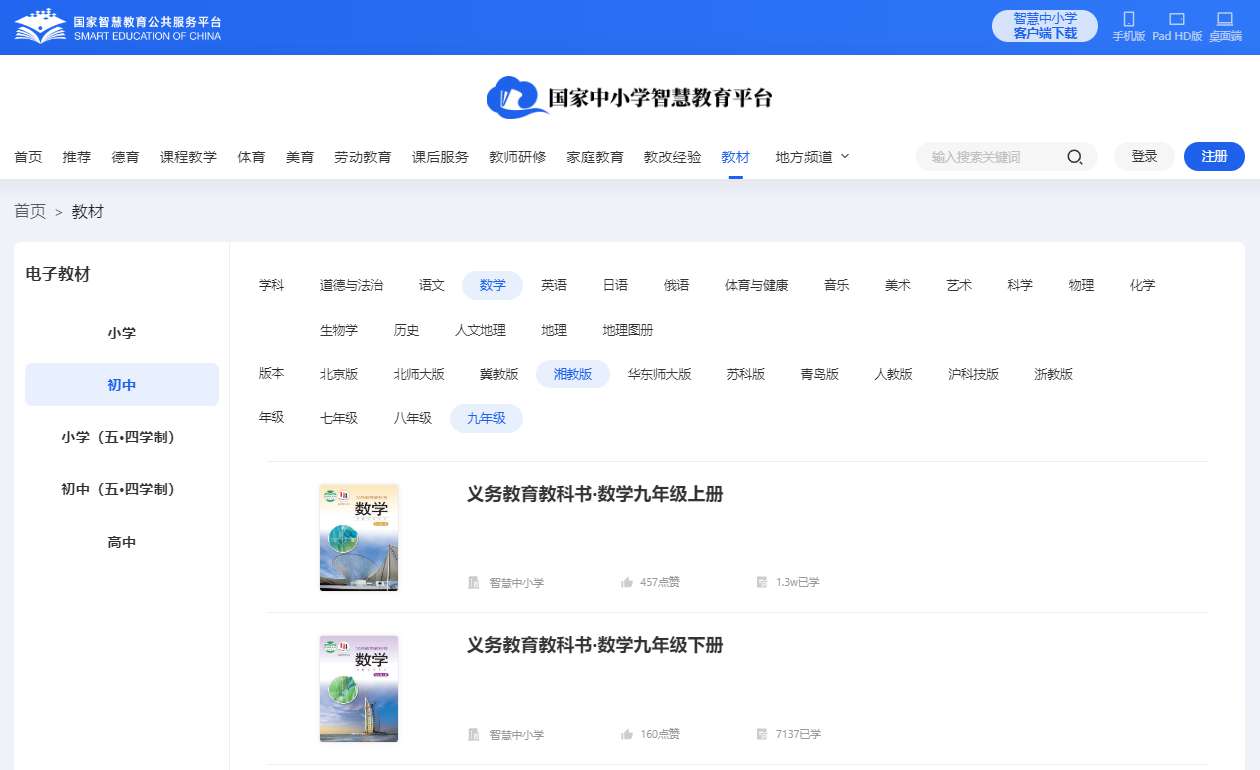The height and width of the screenshot is (770, 1260).
Task: Open the 桌面端 desktop icon
Action: 1224,20
